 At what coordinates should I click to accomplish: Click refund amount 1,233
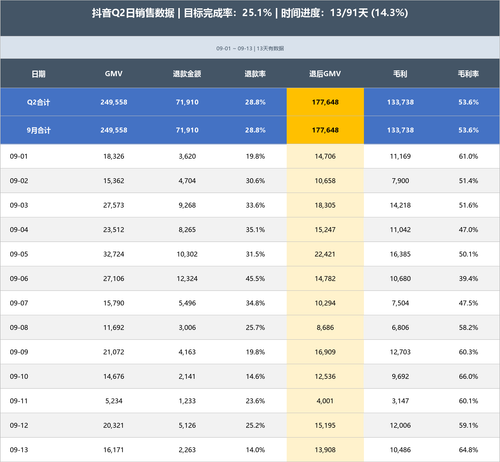click(187, 401)
